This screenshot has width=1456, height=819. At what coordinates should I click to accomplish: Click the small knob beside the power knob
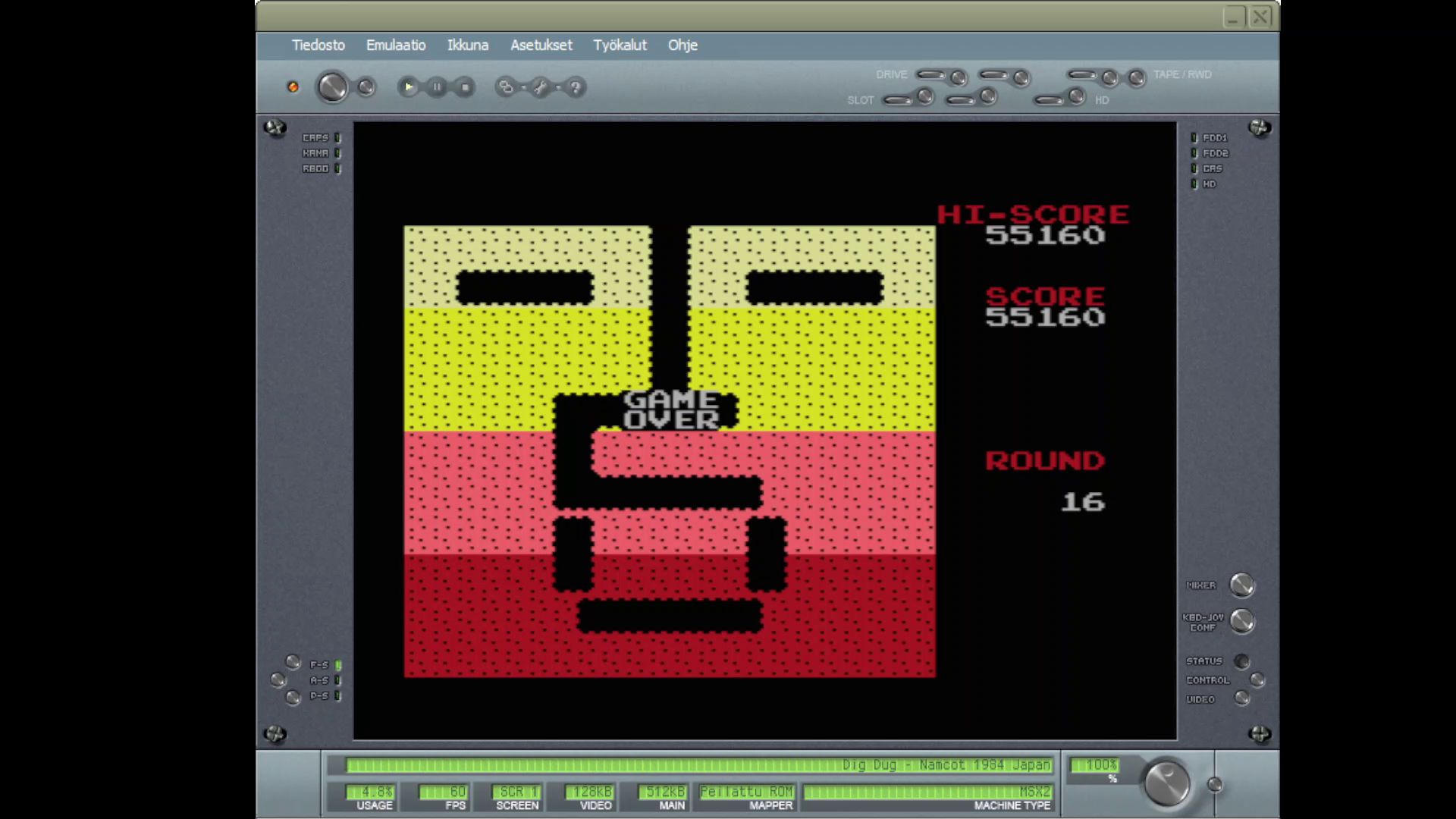click(x=366, y=87)
